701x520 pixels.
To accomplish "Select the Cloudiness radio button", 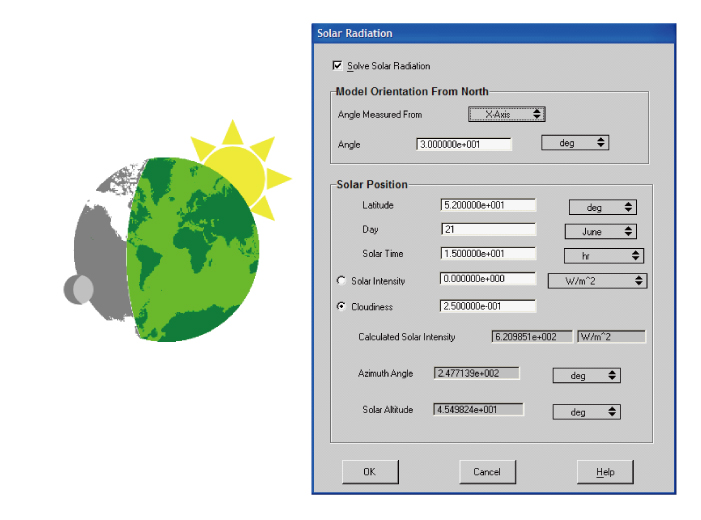I will [341, 306].
